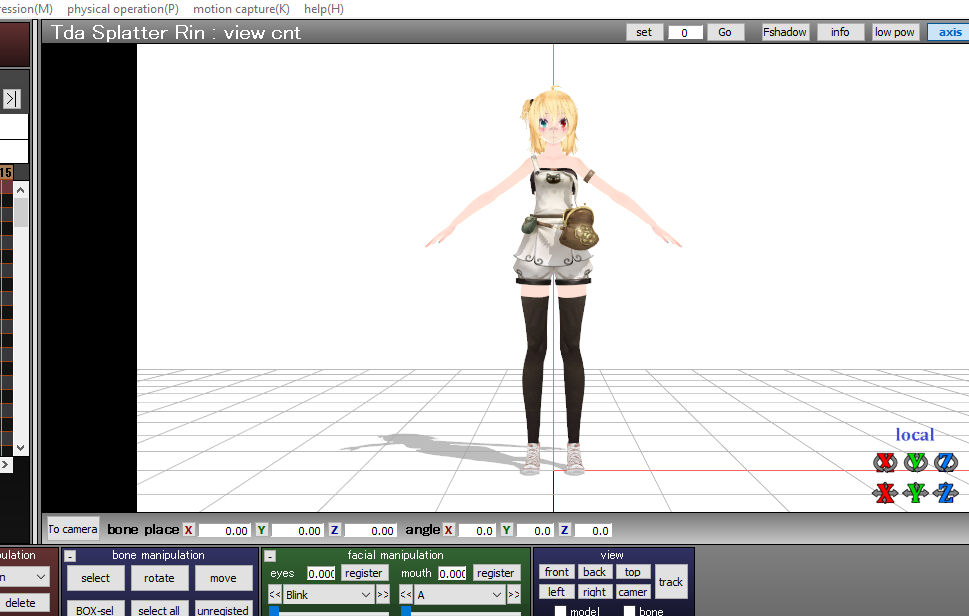This screenshot has width=969, height=616.
Task: Click the BOX-sel button
Action: (95, 609)
